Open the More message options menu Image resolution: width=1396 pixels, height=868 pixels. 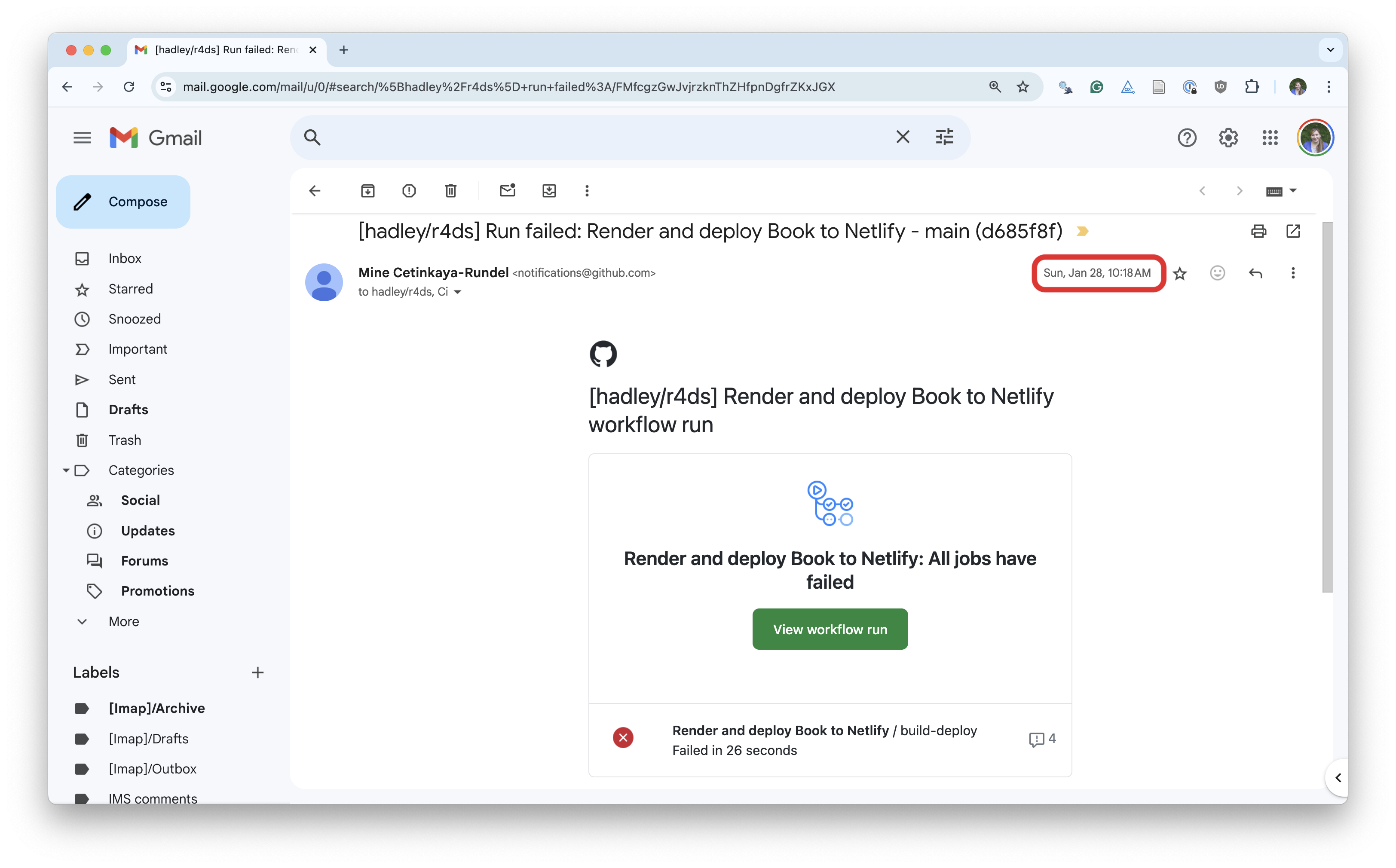(x=1293, y=273)
